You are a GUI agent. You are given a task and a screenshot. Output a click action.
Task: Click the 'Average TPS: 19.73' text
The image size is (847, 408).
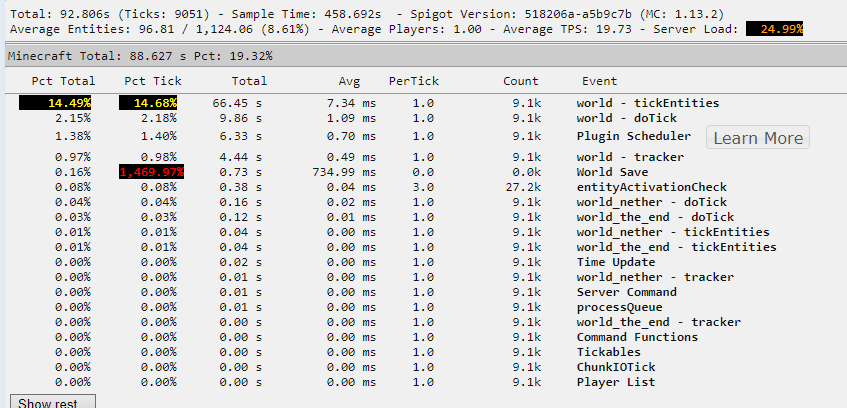click(x=567, y=29)
